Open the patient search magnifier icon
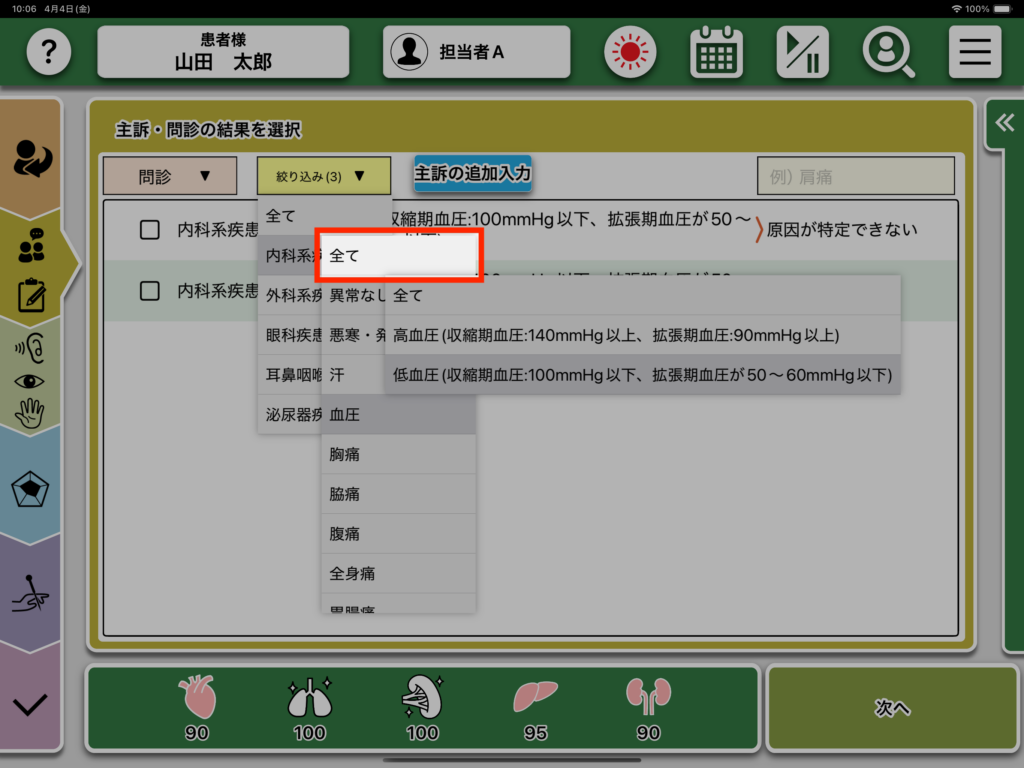The width and height of the screenshot is (1024, 768). click(x=888, y=52)
